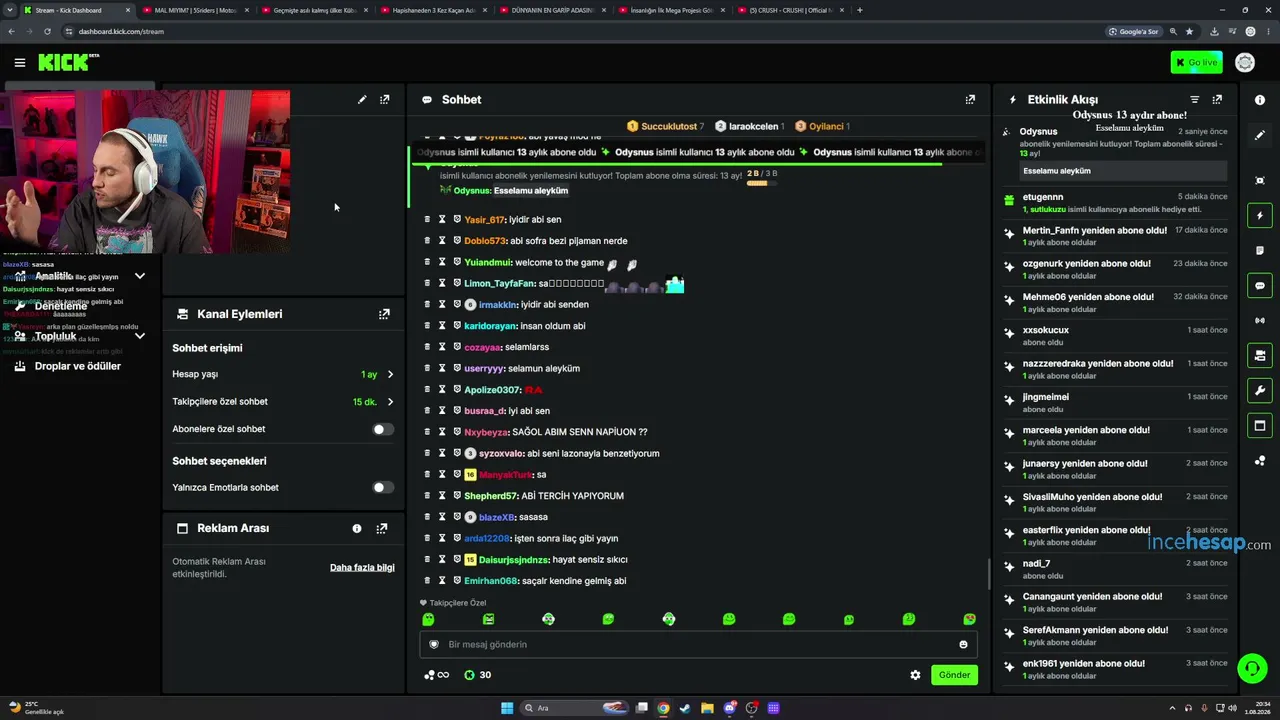Open the Windows Start menu

point(507,708)
